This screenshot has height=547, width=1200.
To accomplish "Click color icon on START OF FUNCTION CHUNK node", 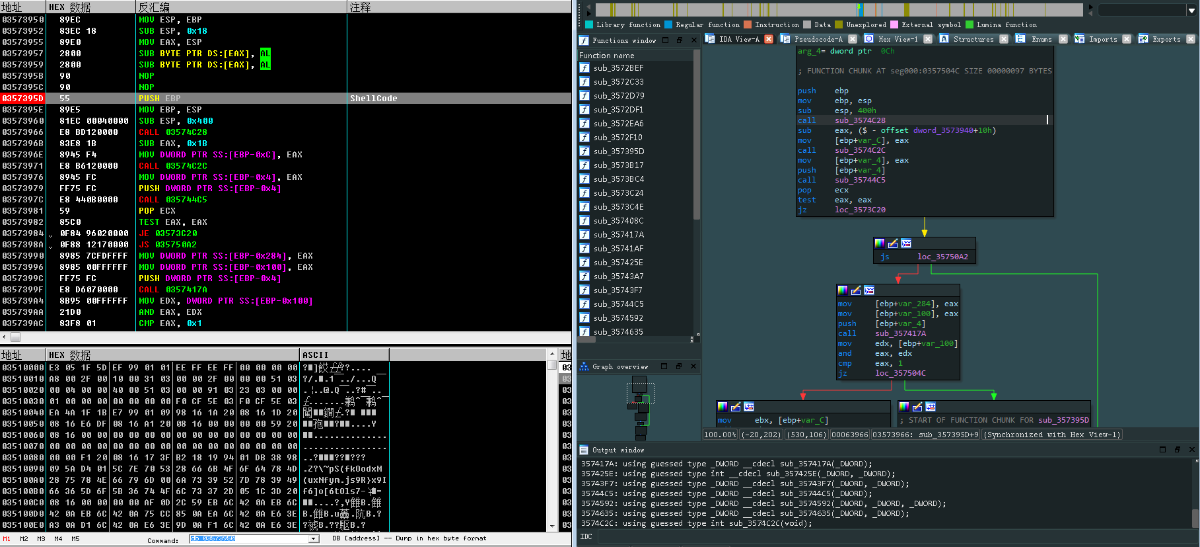I will tap(904, 406).
